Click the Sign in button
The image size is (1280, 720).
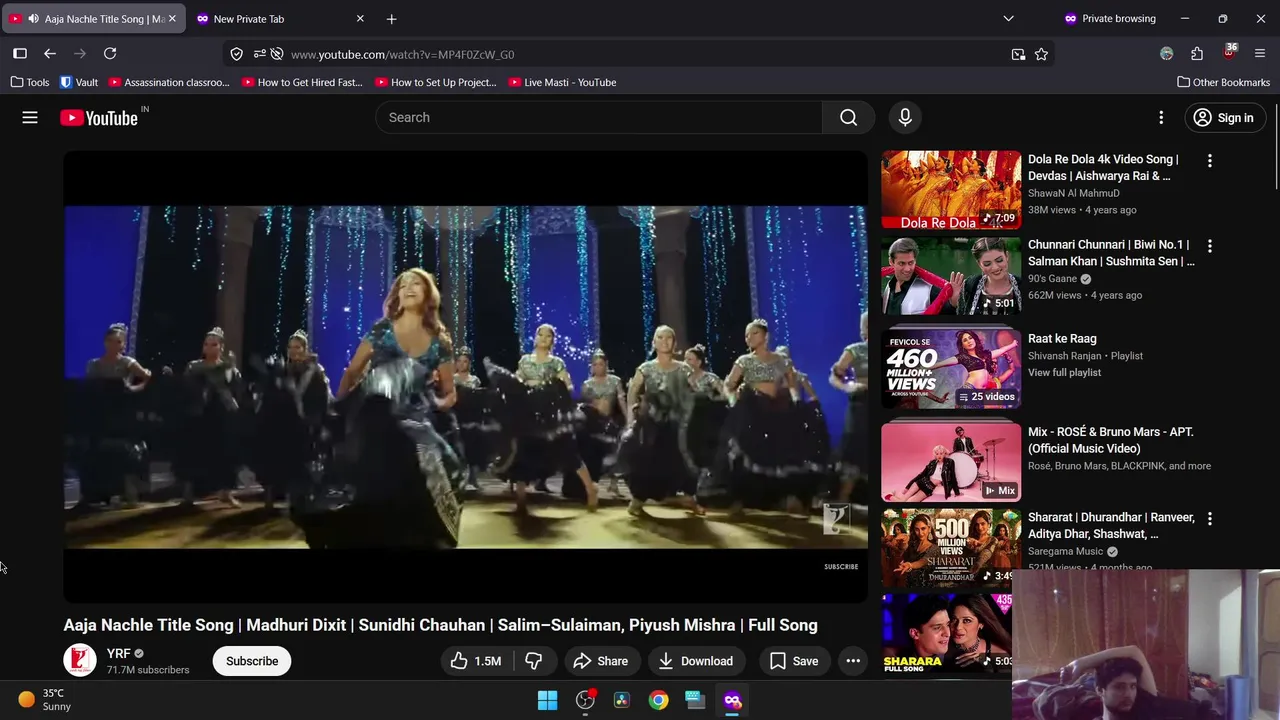click(1225, 118)
